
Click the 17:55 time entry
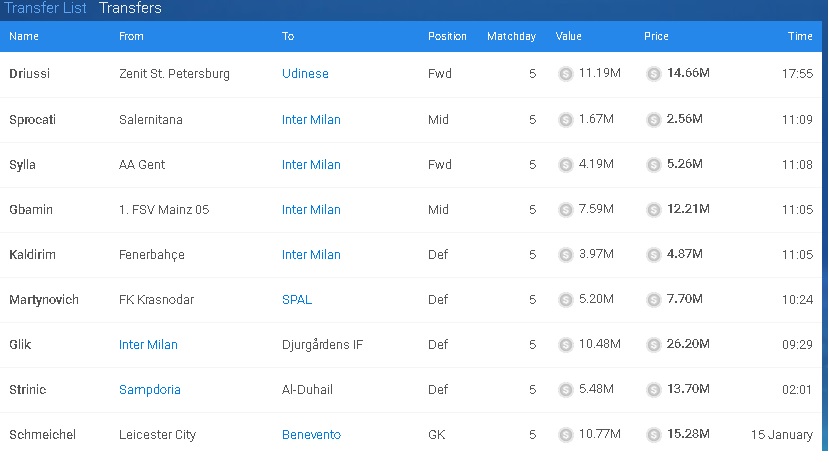(797, 74)
